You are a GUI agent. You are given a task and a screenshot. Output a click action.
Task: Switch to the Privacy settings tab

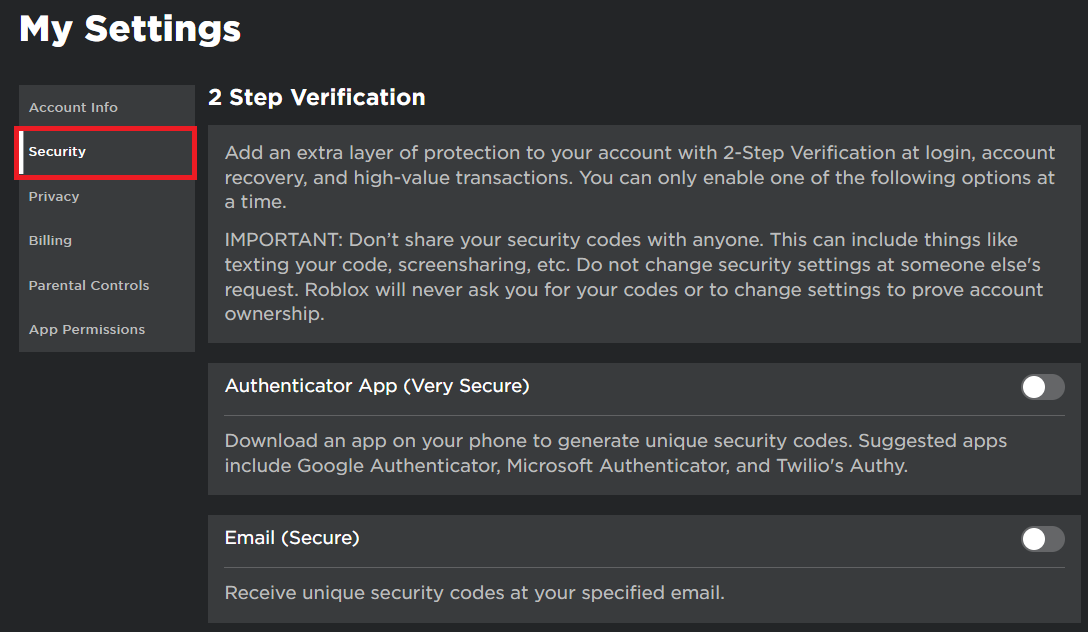coord(54,197)
